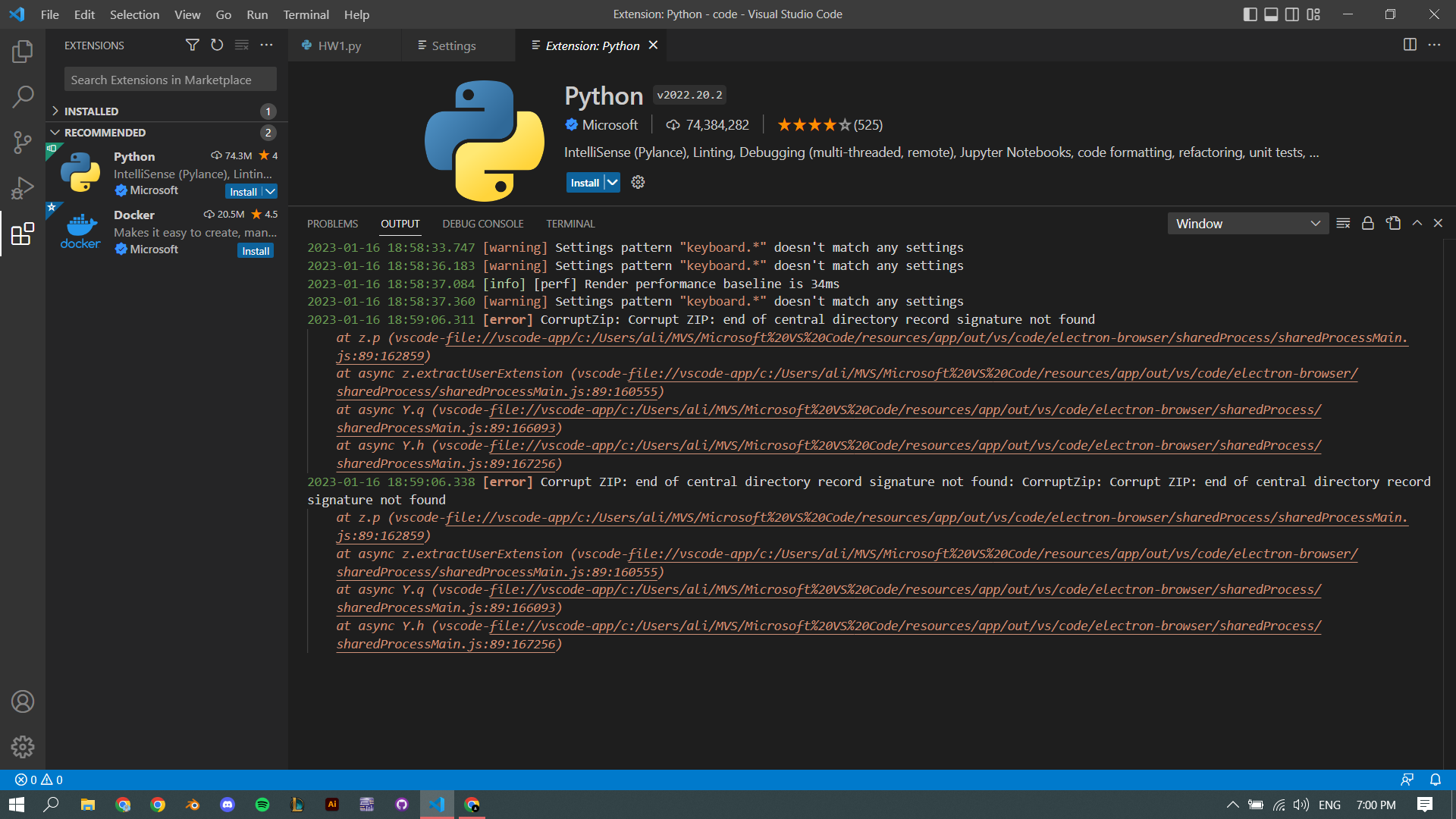Click the Filter Extensions funnel icon

pyautogui.click(x=192, y=45)
